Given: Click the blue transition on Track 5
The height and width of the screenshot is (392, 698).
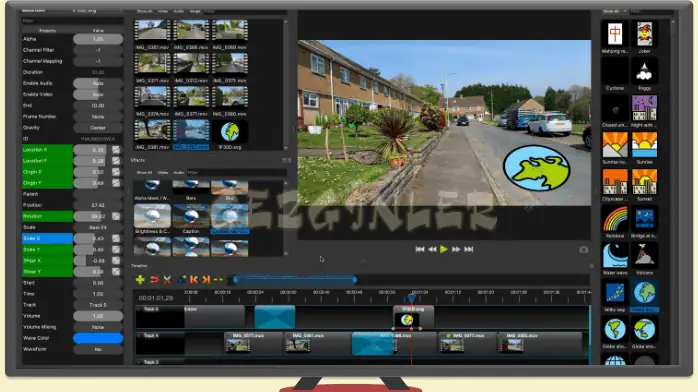Looking at the screenshot, I should coord(275,317).
